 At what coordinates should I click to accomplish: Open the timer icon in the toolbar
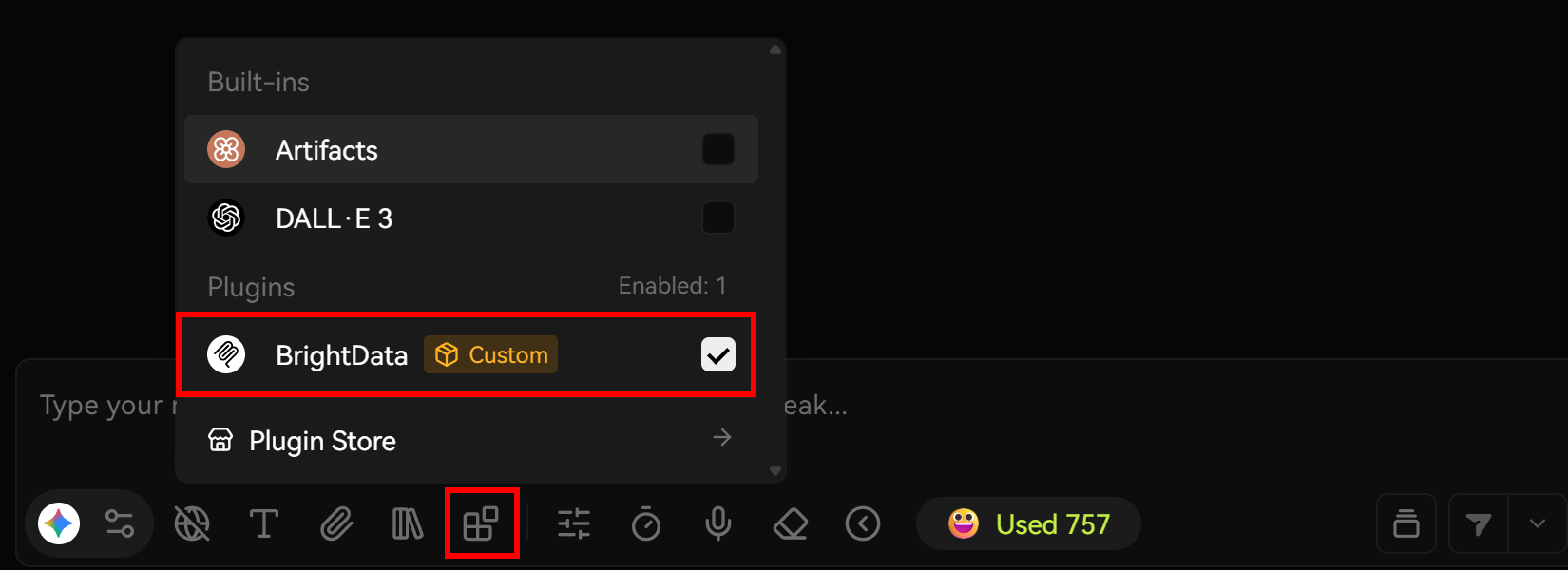(646, 523)
